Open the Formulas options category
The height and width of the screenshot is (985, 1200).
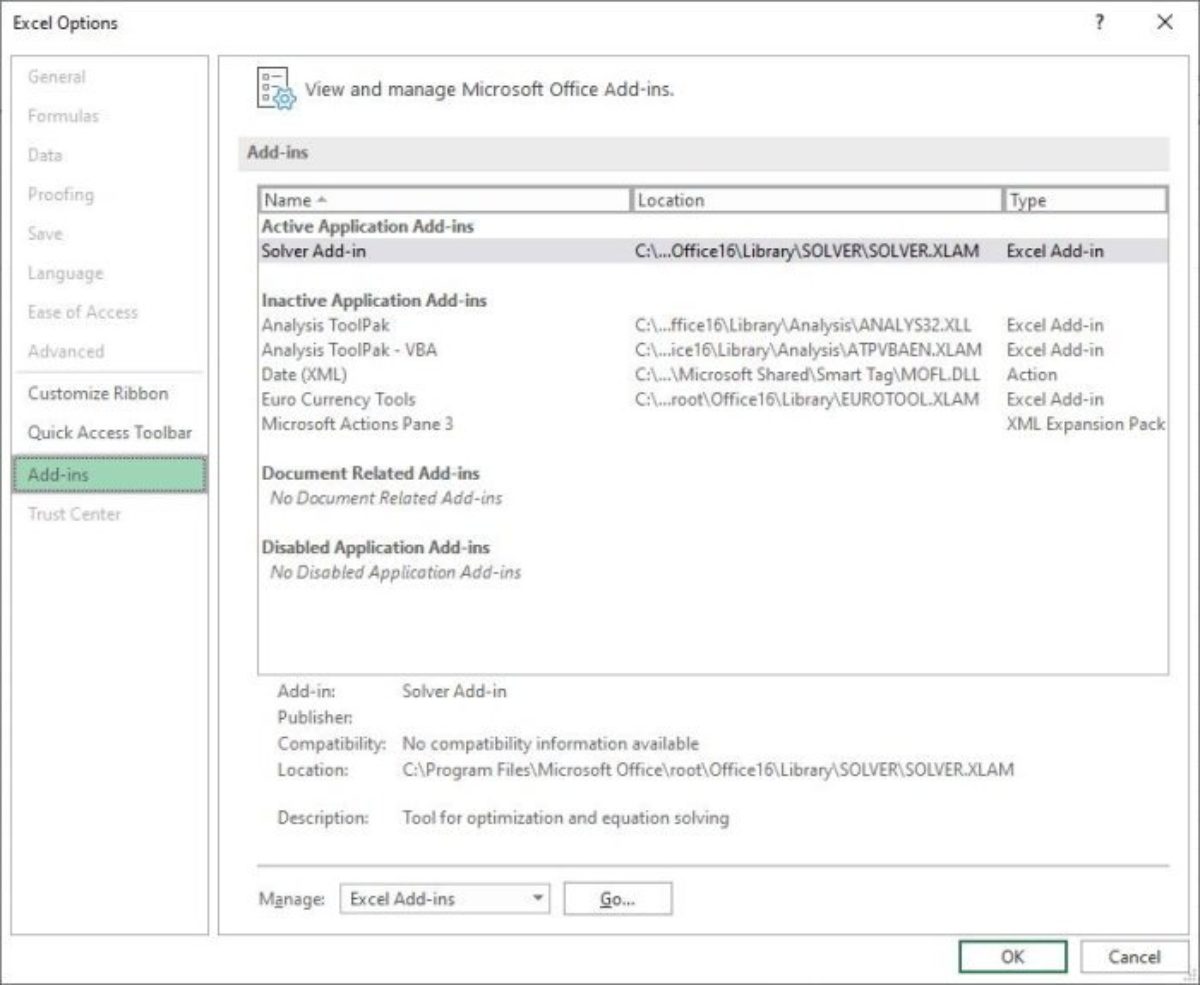[63, 116]
